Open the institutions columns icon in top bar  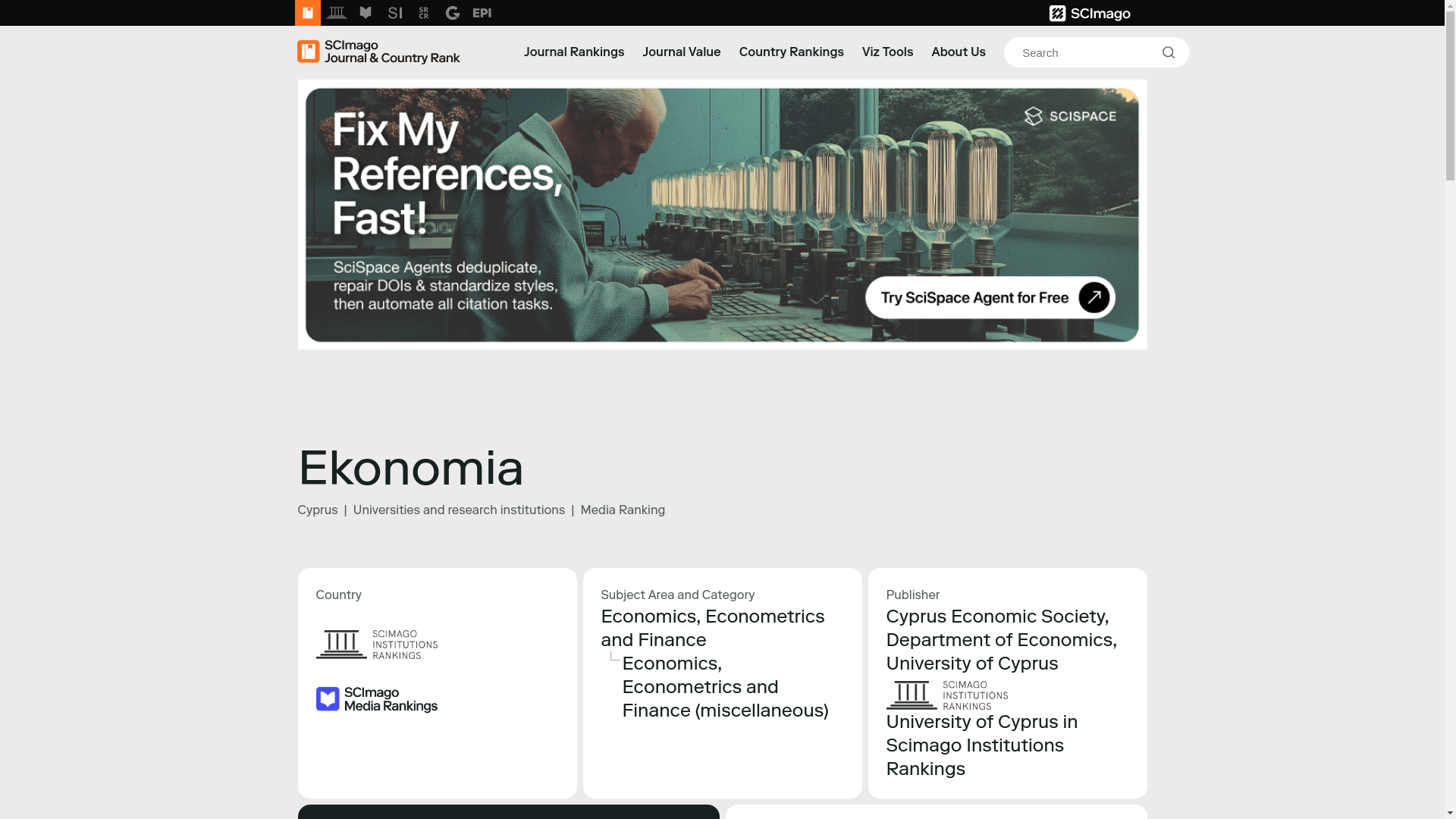337,13
